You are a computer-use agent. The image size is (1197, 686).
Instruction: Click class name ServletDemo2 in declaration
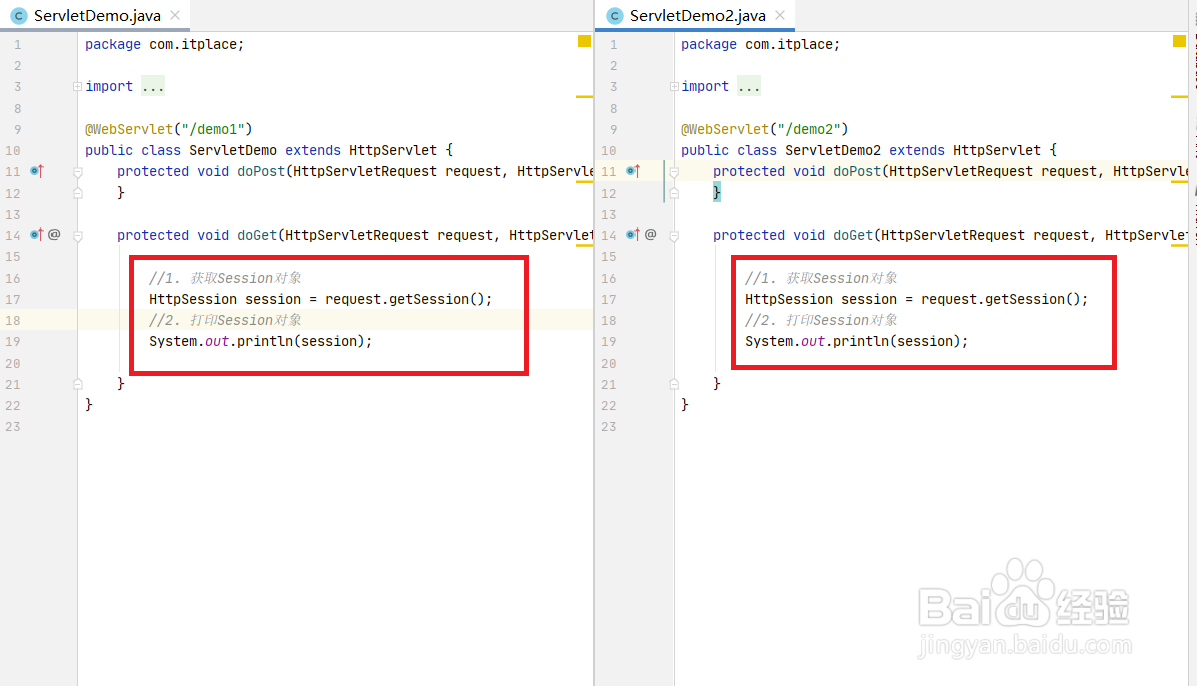click(833, 150)
